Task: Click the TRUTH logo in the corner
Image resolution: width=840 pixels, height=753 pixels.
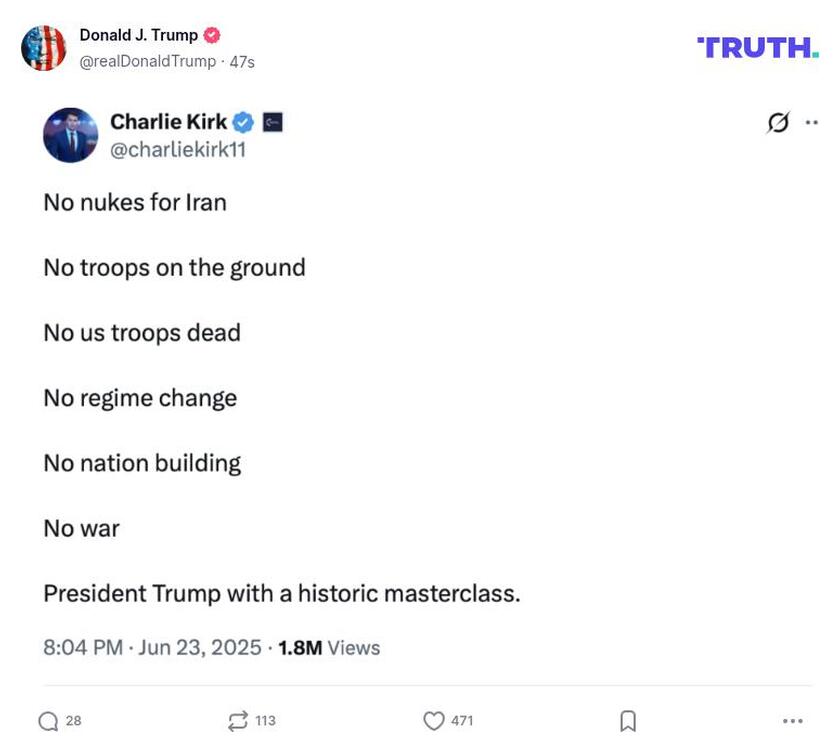Action: [759, 44]
